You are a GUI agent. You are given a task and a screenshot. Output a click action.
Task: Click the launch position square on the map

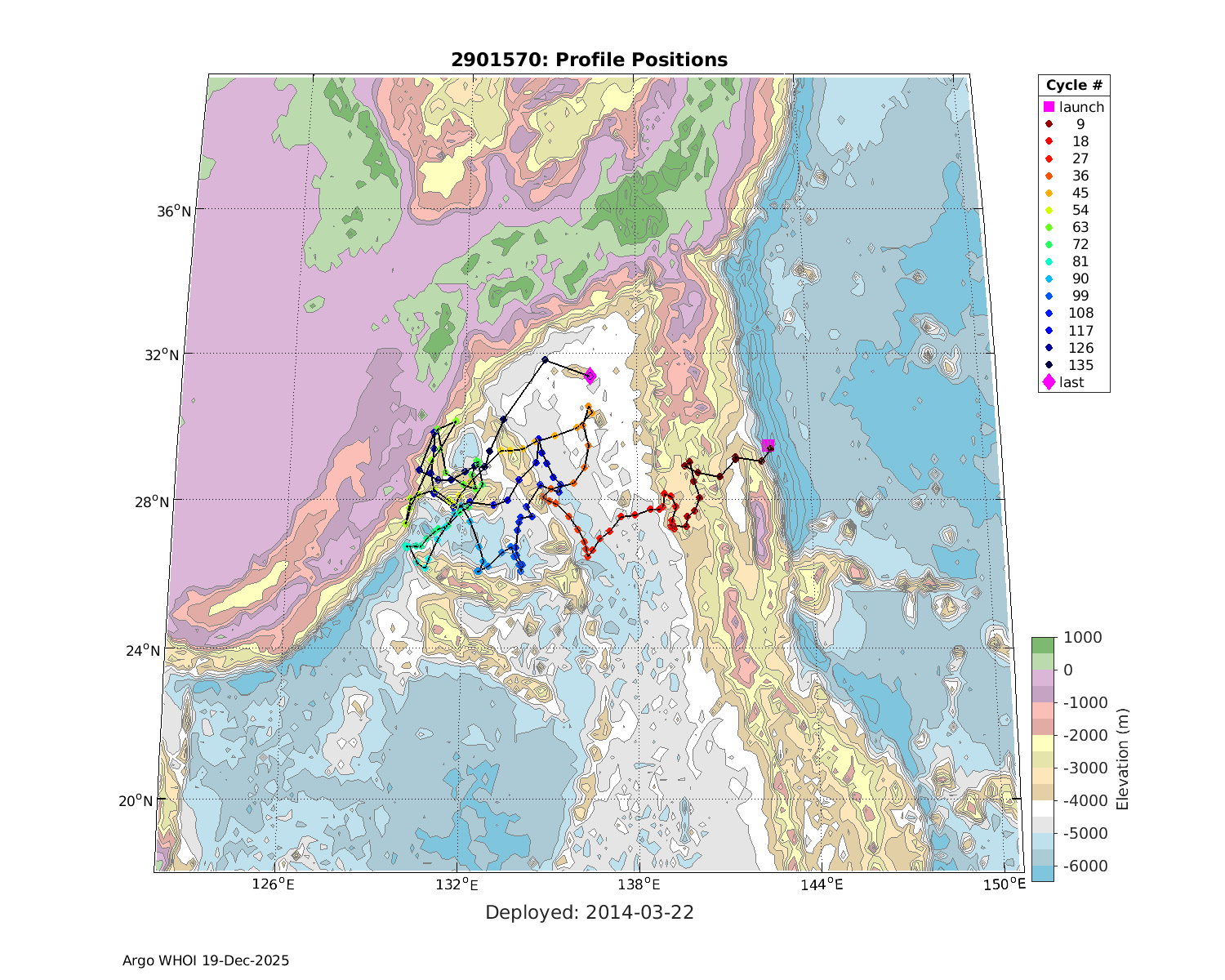point(768,445)
